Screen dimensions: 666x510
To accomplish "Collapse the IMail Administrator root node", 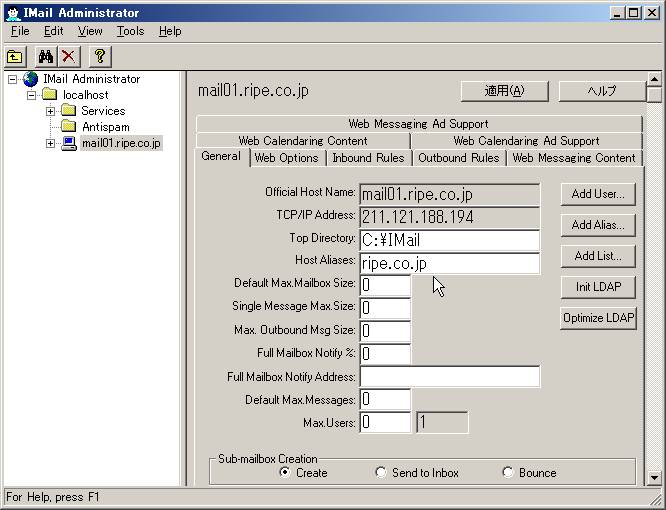I will 13,79.
